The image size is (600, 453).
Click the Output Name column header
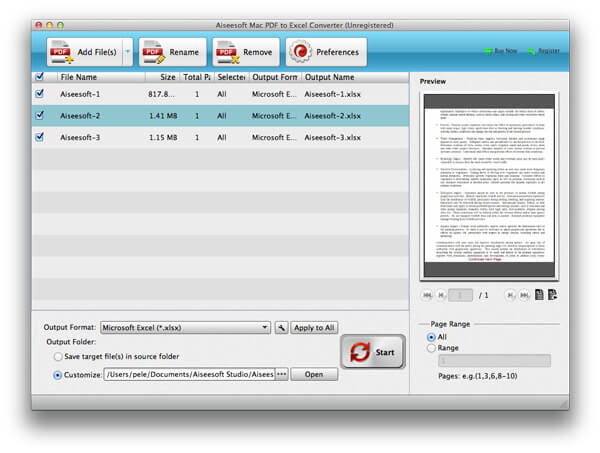[355, 77]
